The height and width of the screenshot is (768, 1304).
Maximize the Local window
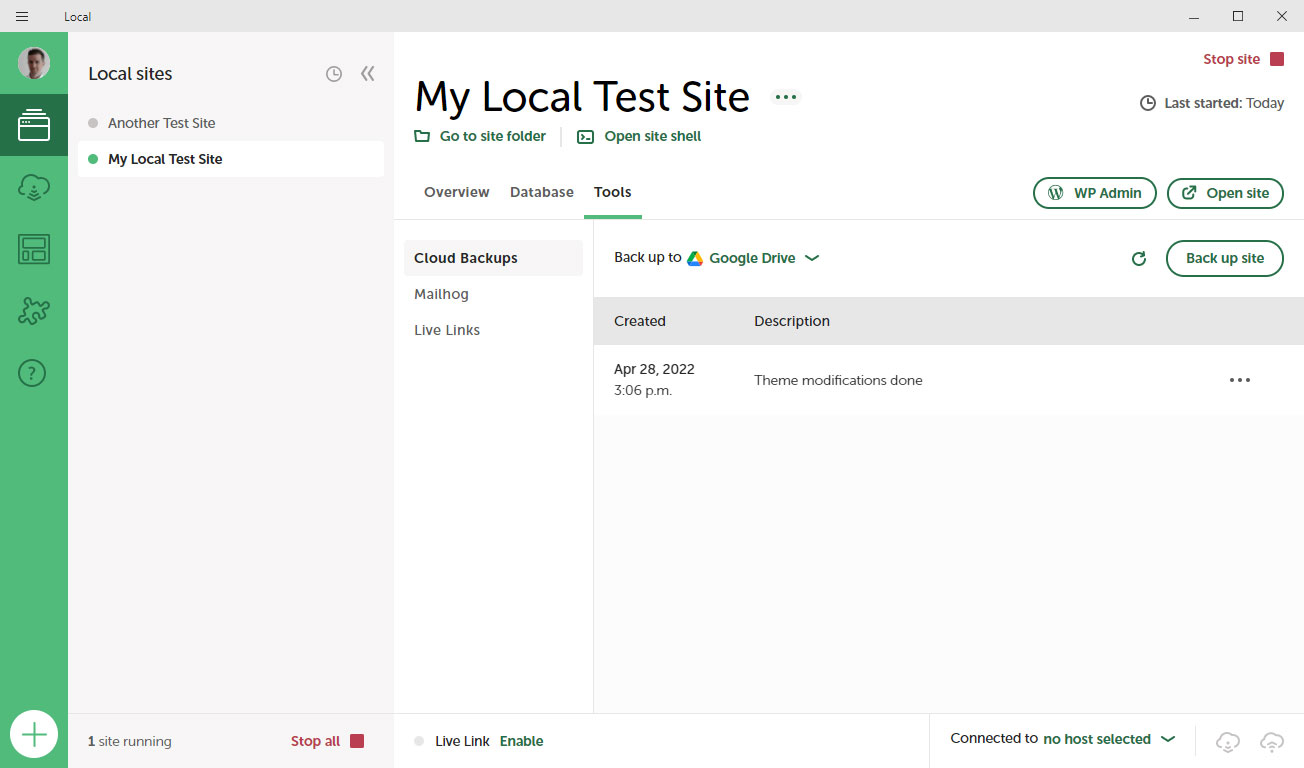[1238, 16]
